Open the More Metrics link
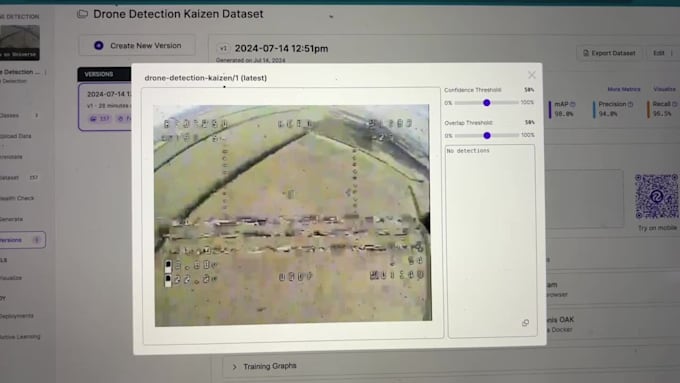Screen dimensions: 680x383 [624, 89]
